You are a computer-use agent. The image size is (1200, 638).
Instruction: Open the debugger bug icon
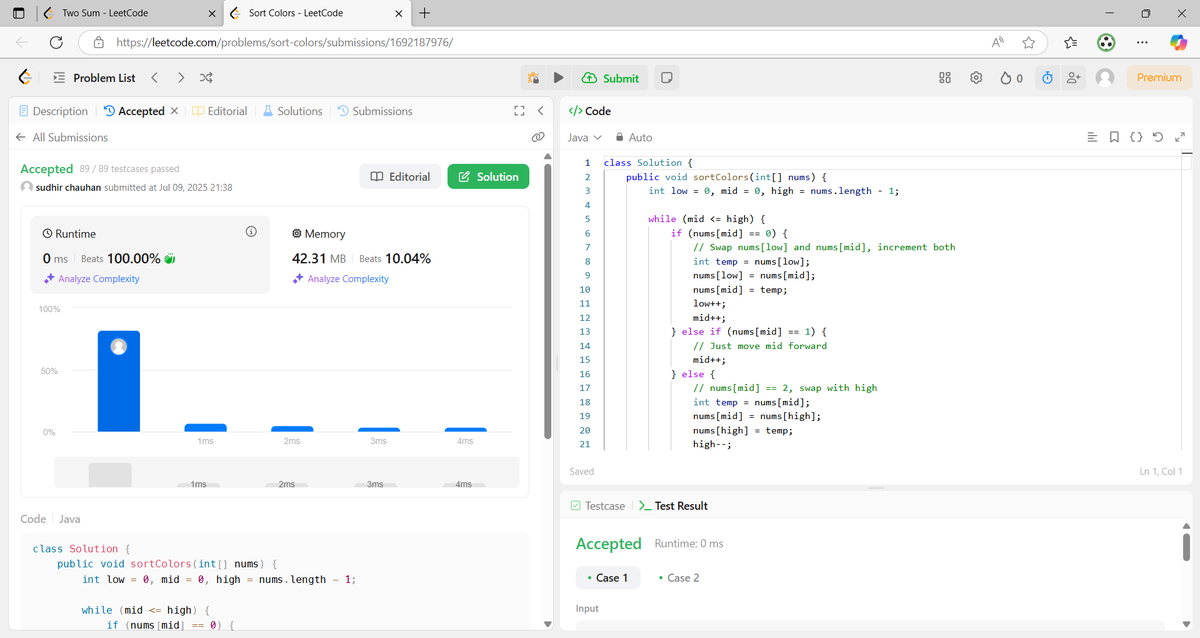534,78
